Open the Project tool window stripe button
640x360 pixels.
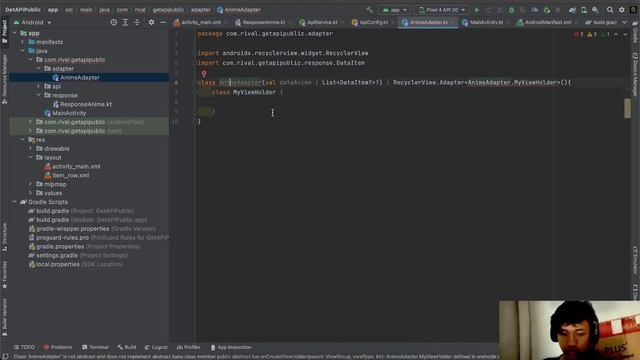click(4, 31)
